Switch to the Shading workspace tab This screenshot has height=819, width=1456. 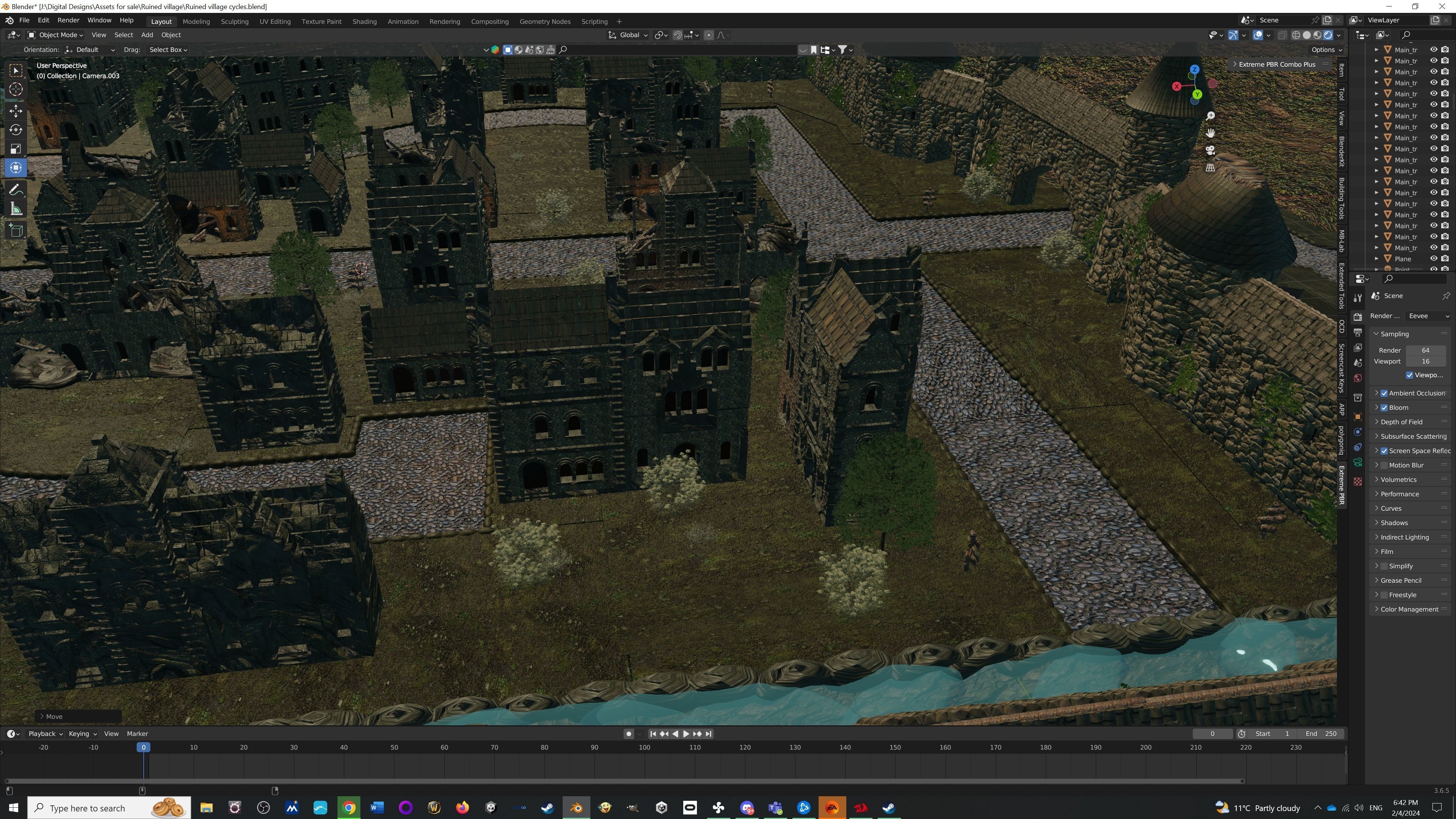(364, 22)
